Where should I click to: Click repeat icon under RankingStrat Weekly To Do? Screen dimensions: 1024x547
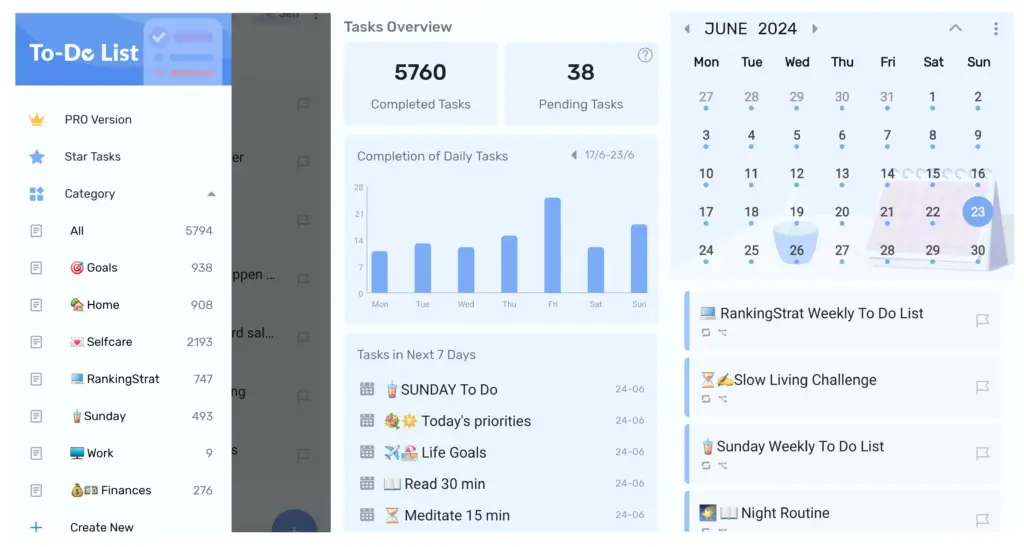click(706, 332)
